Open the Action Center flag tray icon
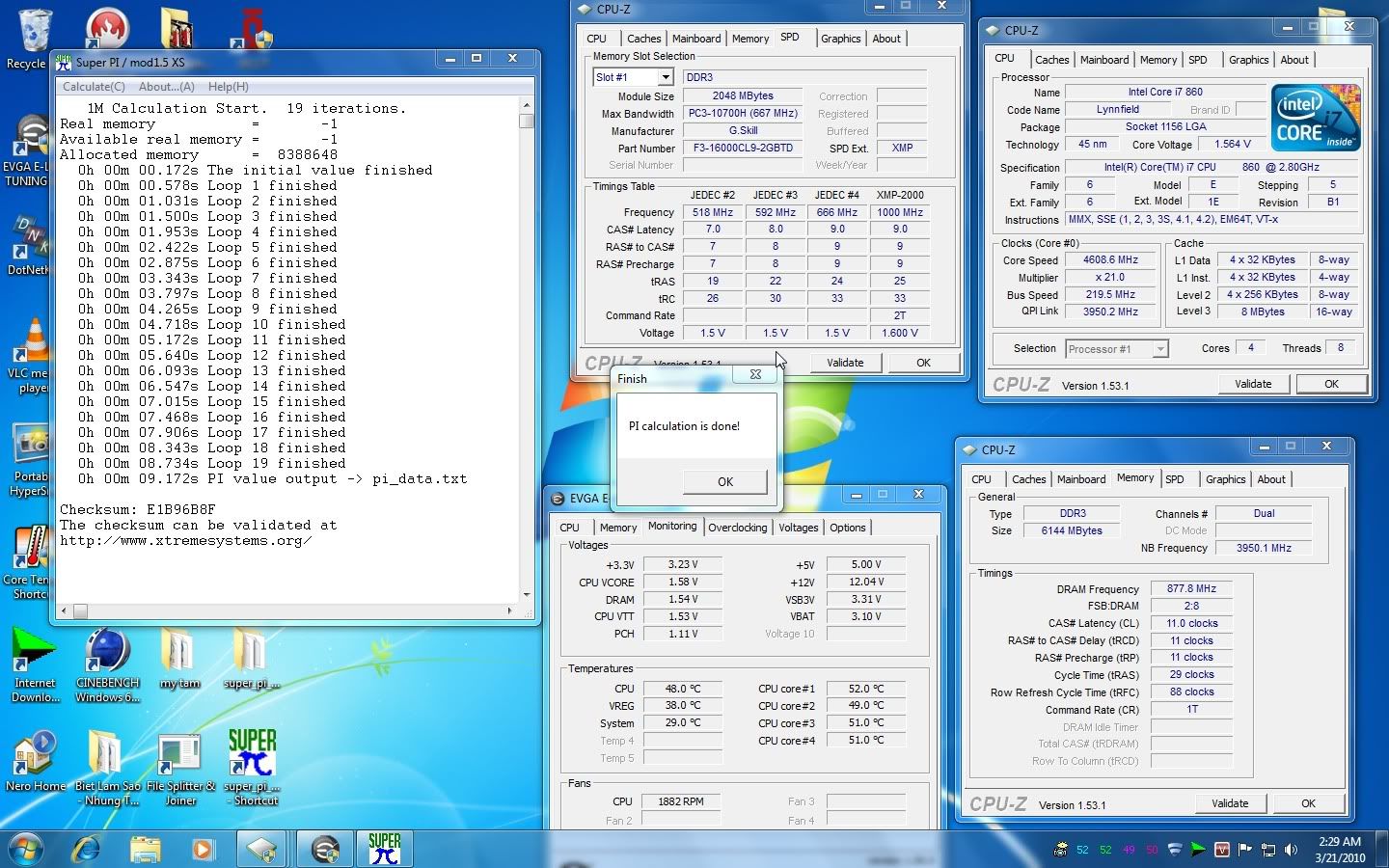Image resolution: width=1389 pixels, height=868 pixels. pyautogui.click(x=1244, y=850)
